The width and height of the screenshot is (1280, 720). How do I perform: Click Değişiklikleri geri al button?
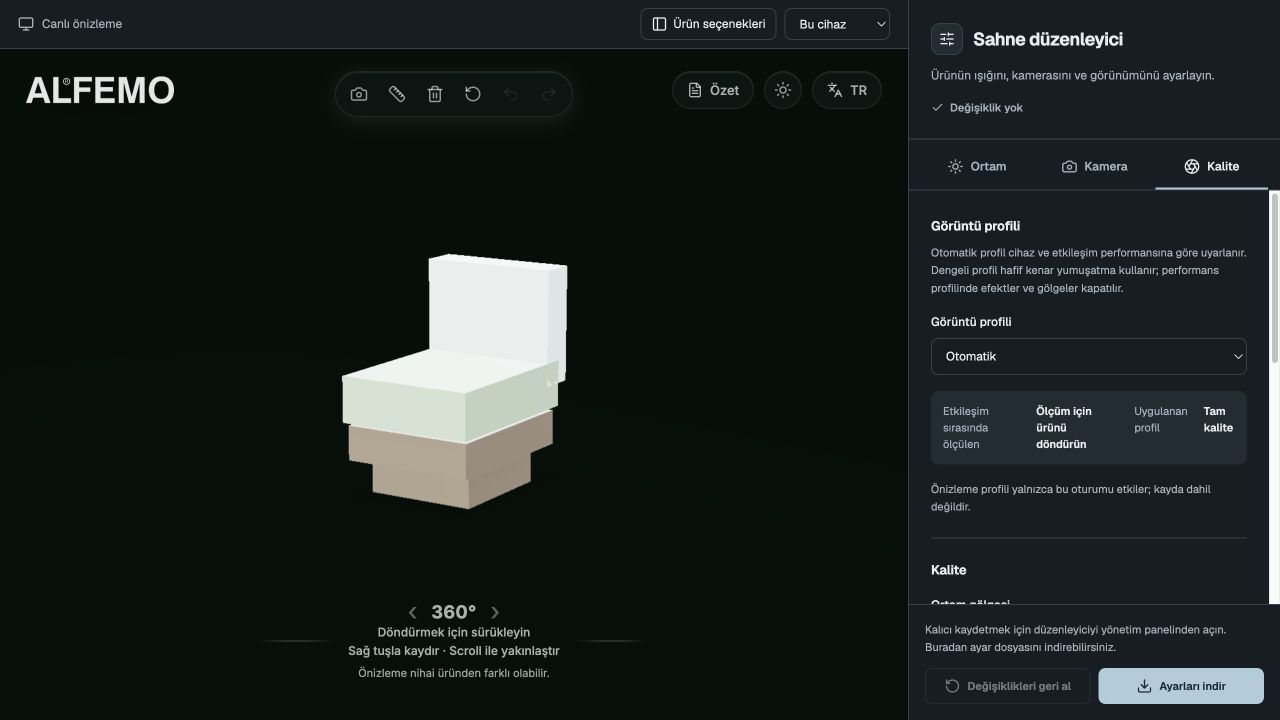pos(1008,686)
